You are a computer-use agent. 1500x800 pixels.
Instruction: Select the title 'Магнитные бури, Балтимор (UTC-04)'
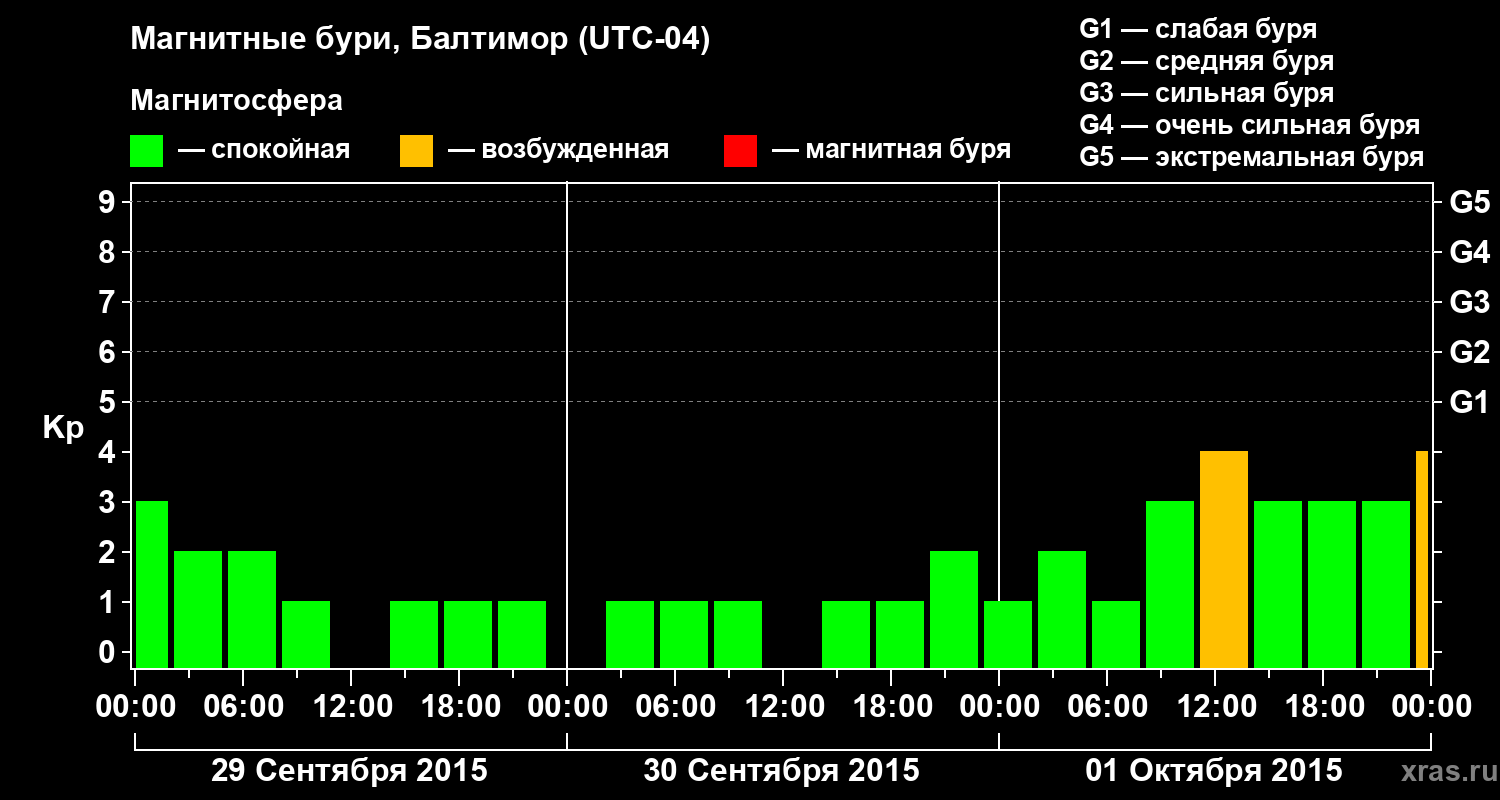tap(420, 41)
